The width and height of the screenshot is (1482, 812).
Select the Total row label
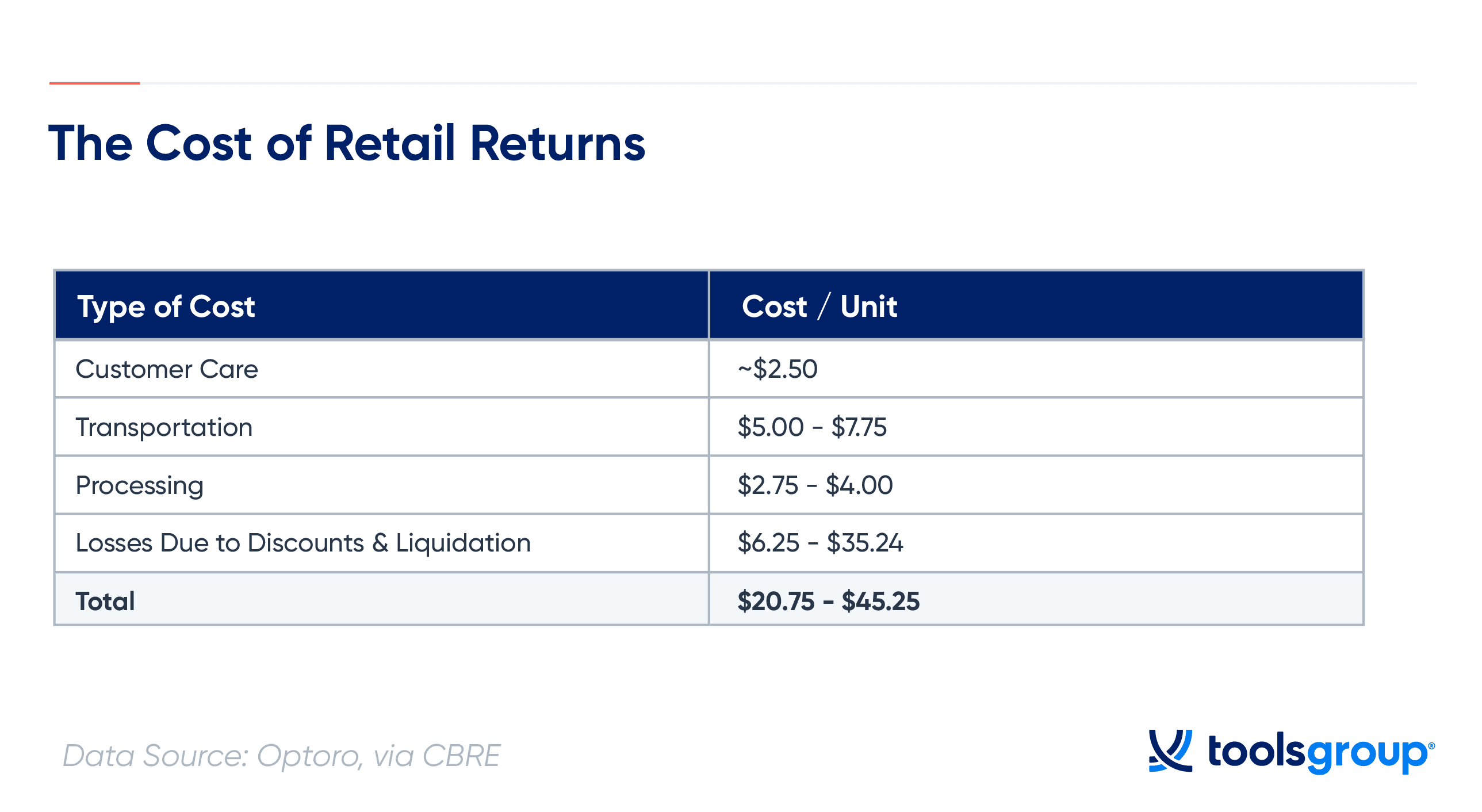[105, 602]
